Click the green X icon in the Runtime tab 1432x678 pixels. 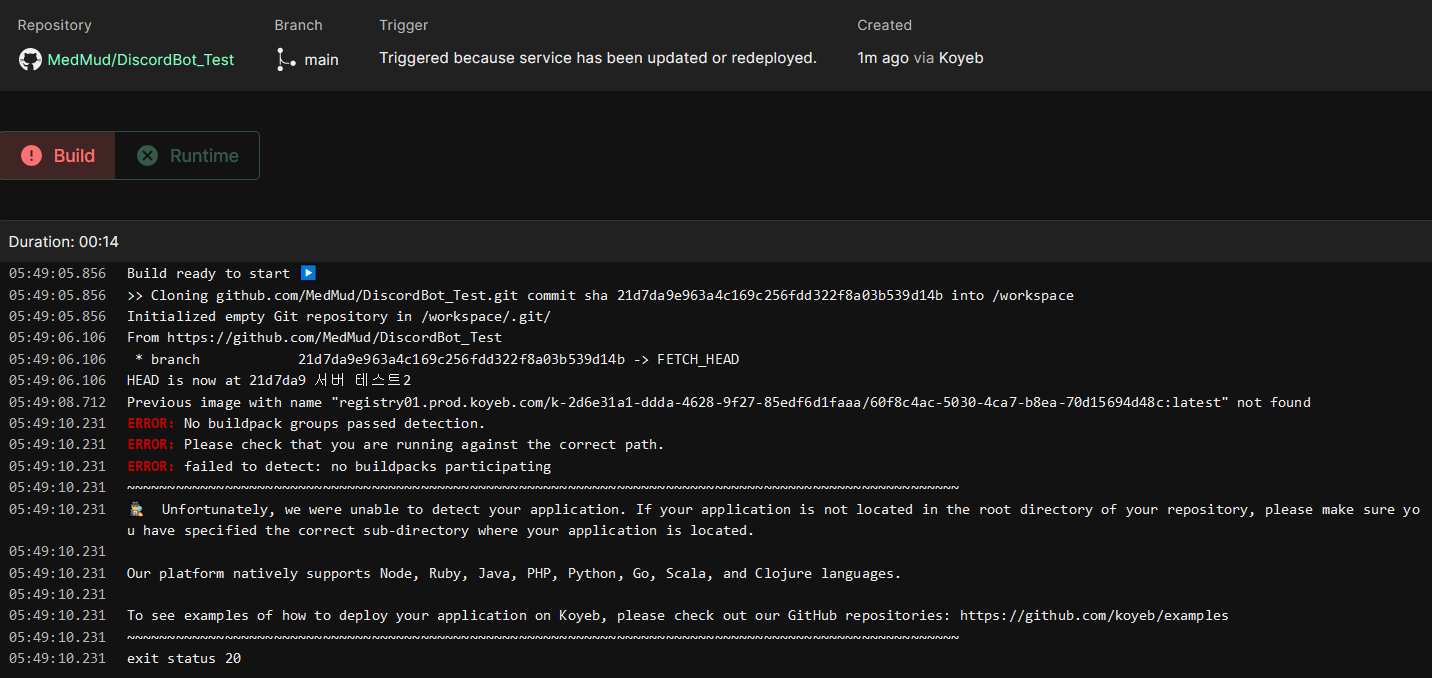point(147,156)
